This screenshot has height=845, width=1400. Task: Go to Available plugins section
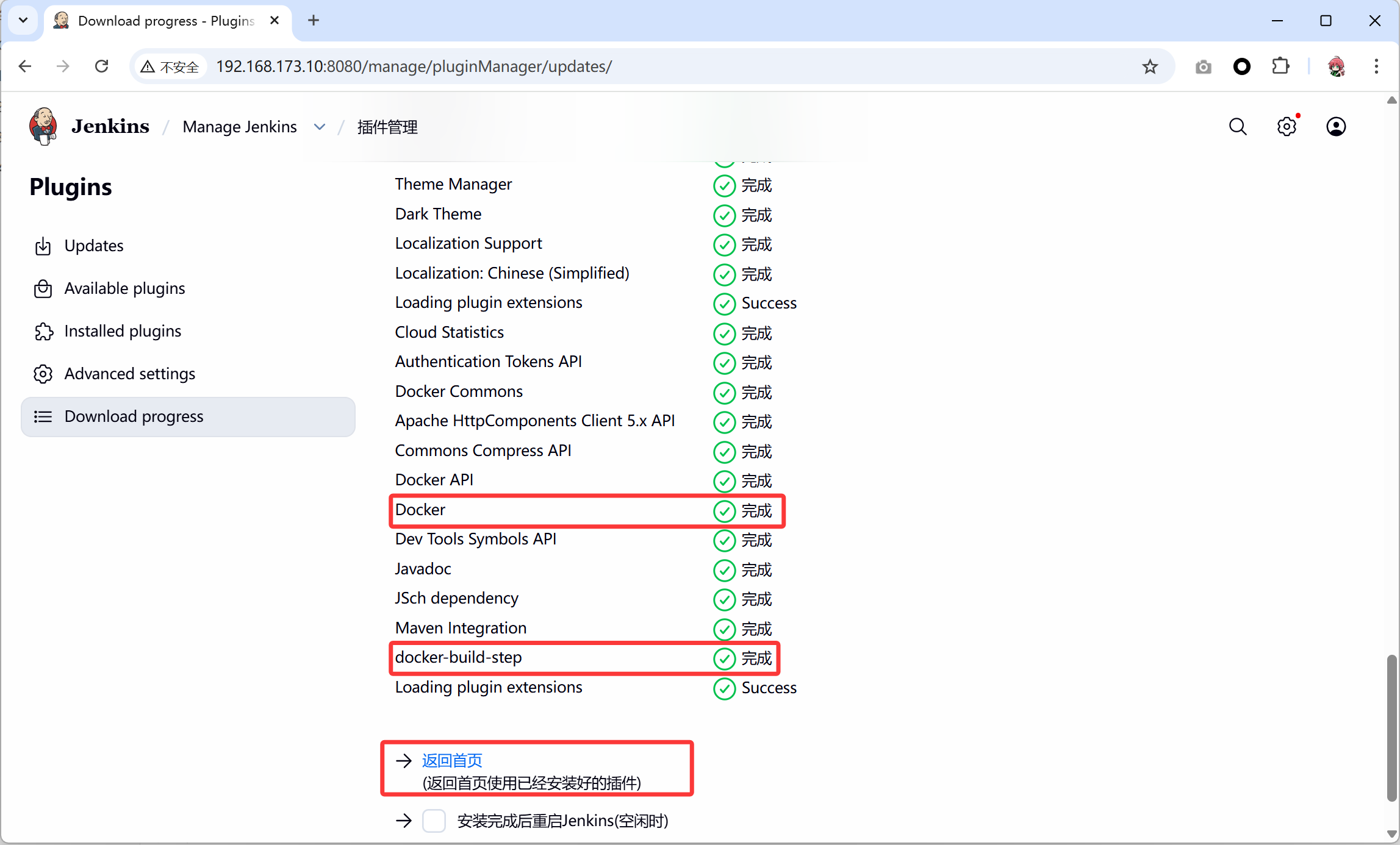click(124, 288)
